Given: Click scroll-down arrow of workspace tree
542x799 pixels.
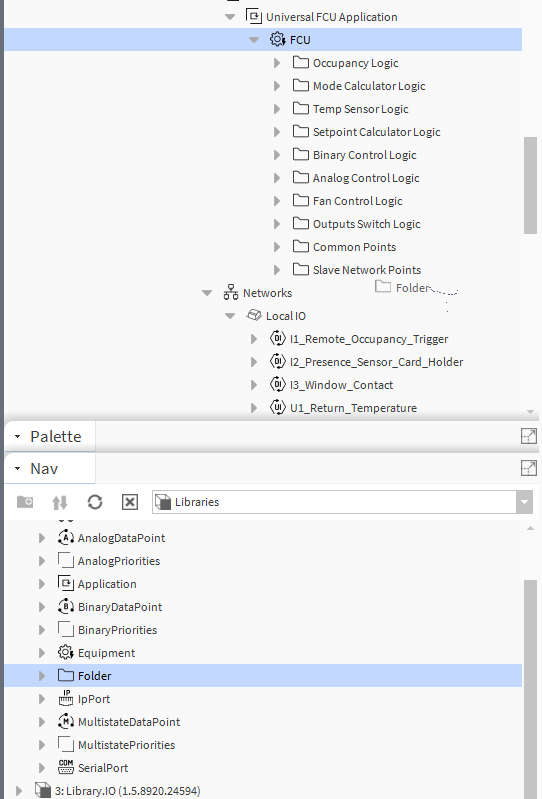Looking at the screenshot, I should pyautogui.click(x=530, y=412).
